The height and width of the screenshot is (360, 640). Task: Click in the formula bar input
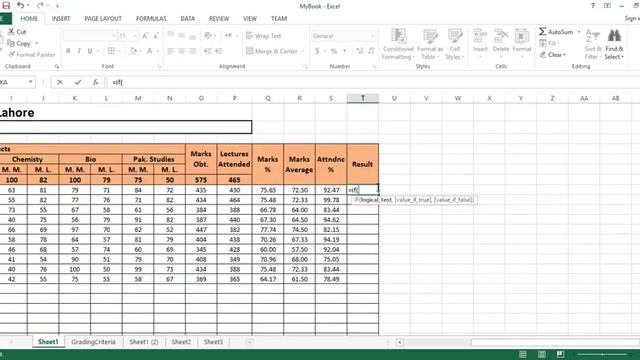pyautogui.click(x=373, y=82)
